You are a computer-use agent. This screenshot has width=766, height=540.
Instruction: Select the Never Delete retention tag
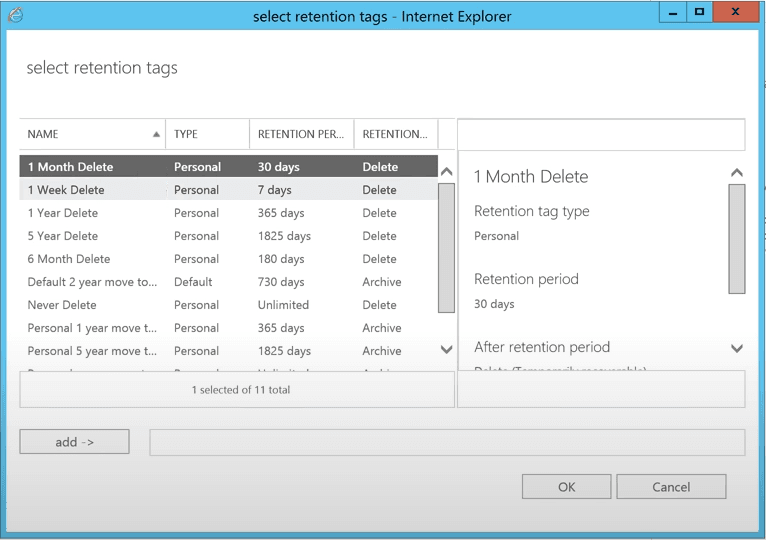click(x=62, y=305)
